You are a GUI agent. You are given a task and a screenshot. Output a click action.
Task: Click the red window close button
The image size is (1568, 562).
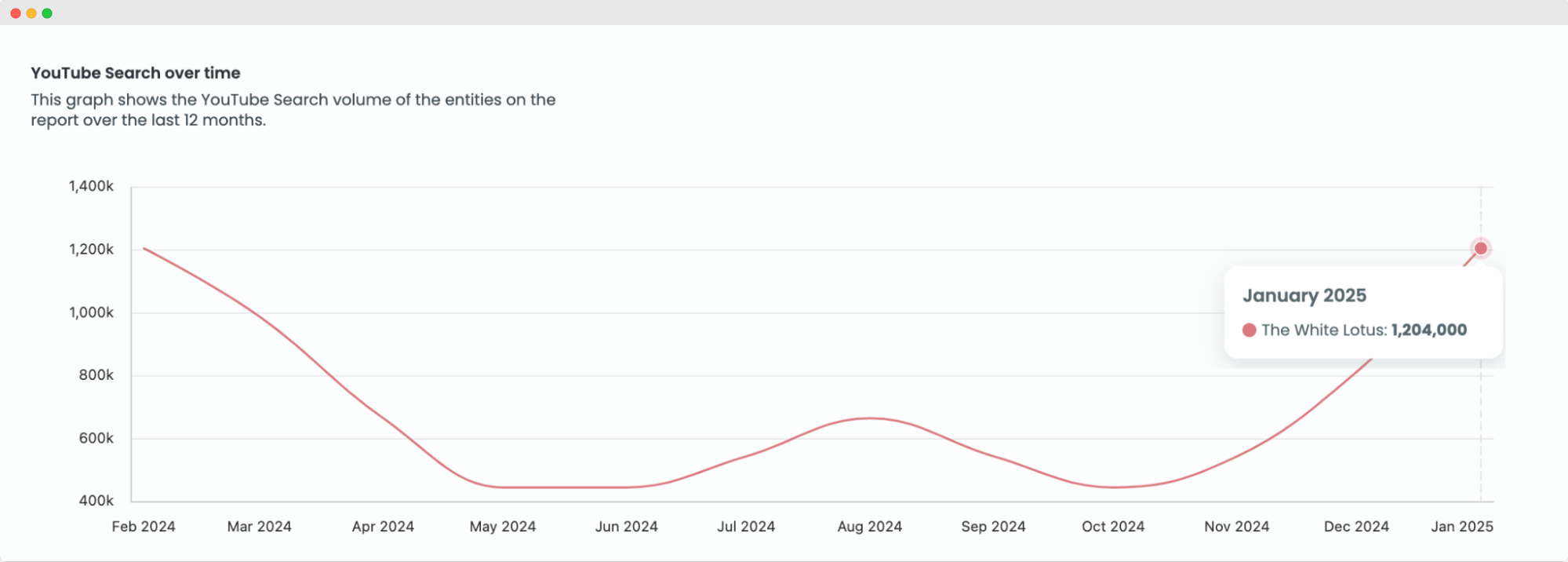tap(16, 13)
